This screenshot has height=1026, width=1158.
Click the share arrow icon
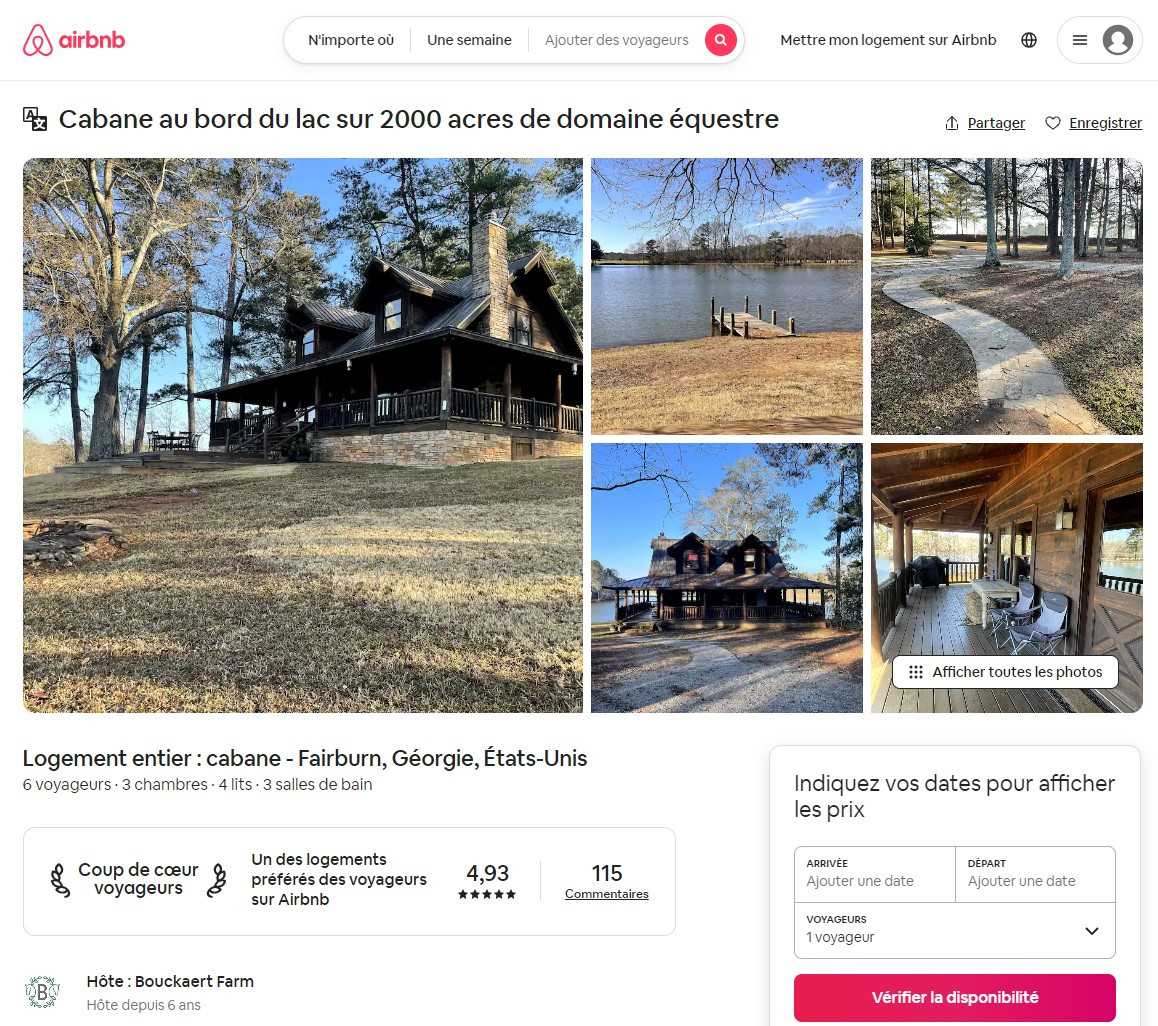click(x=952, y=123)
